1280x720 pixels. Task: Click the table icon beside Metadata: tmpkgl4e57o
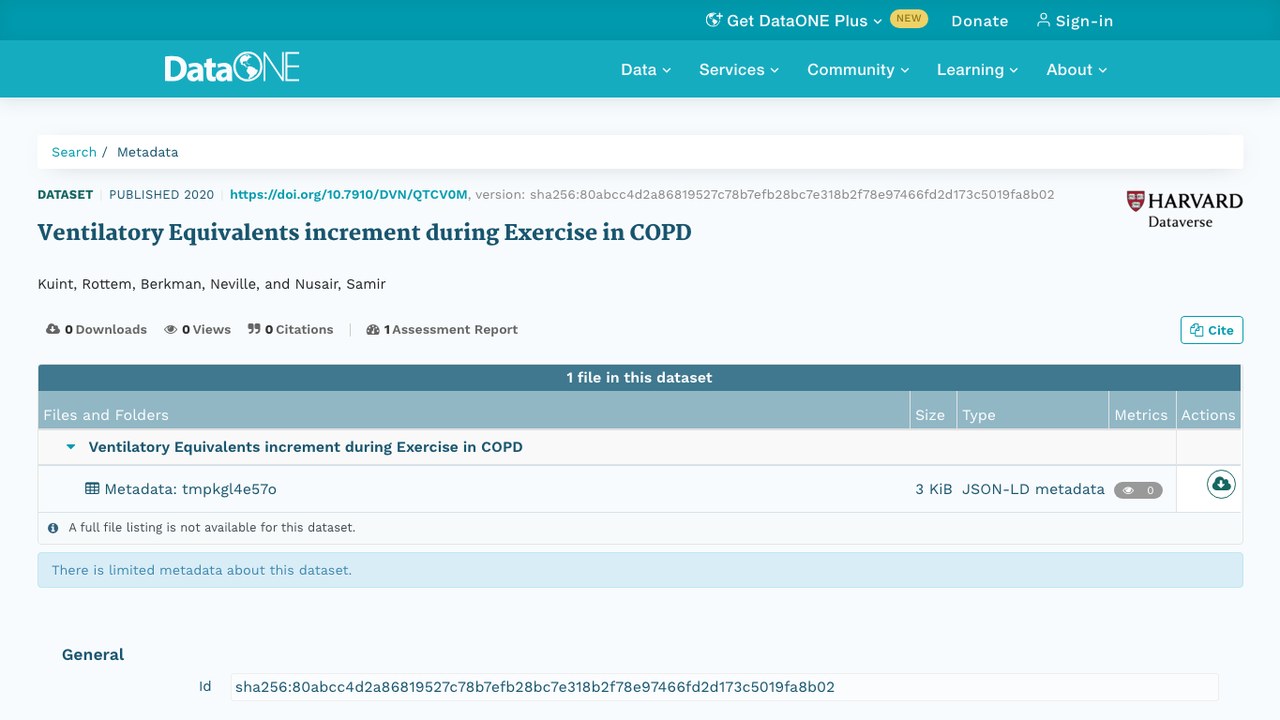pos(92,489)
